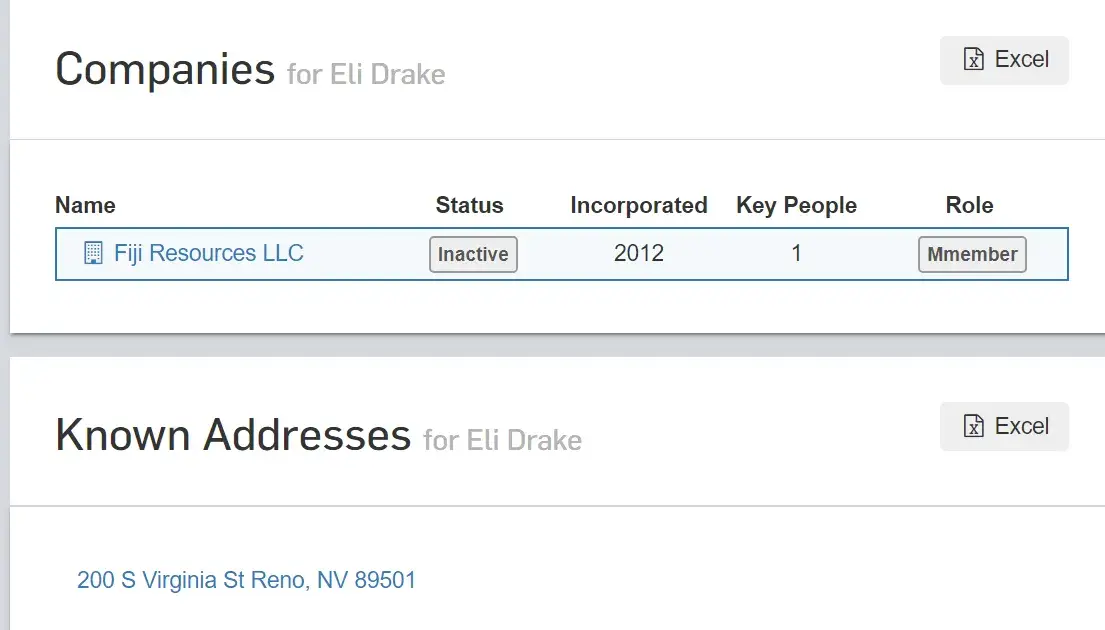Click "for Eli Drake" next to Known Addresses
The width and height of the screenshot is (1105, 630).
[502, 440]
